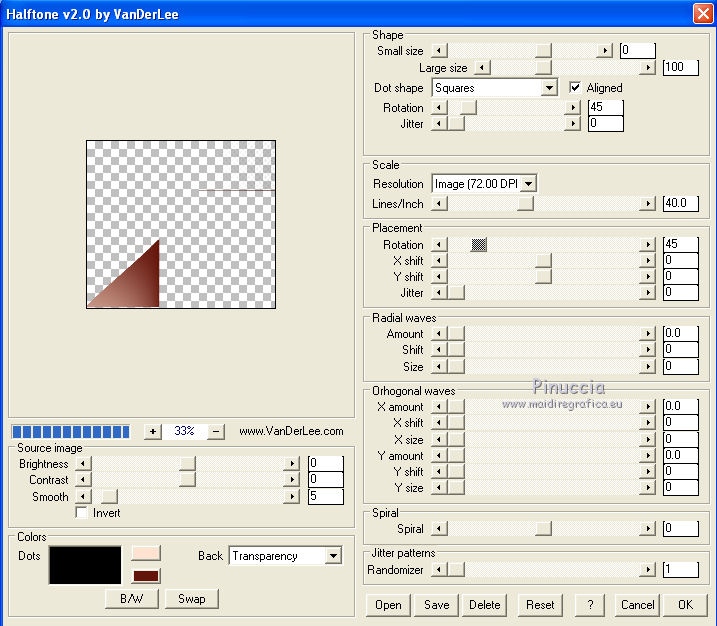717x626 pixels.
Task: Click left arrow of Lines/Inch slider
Action: (439, 203)
